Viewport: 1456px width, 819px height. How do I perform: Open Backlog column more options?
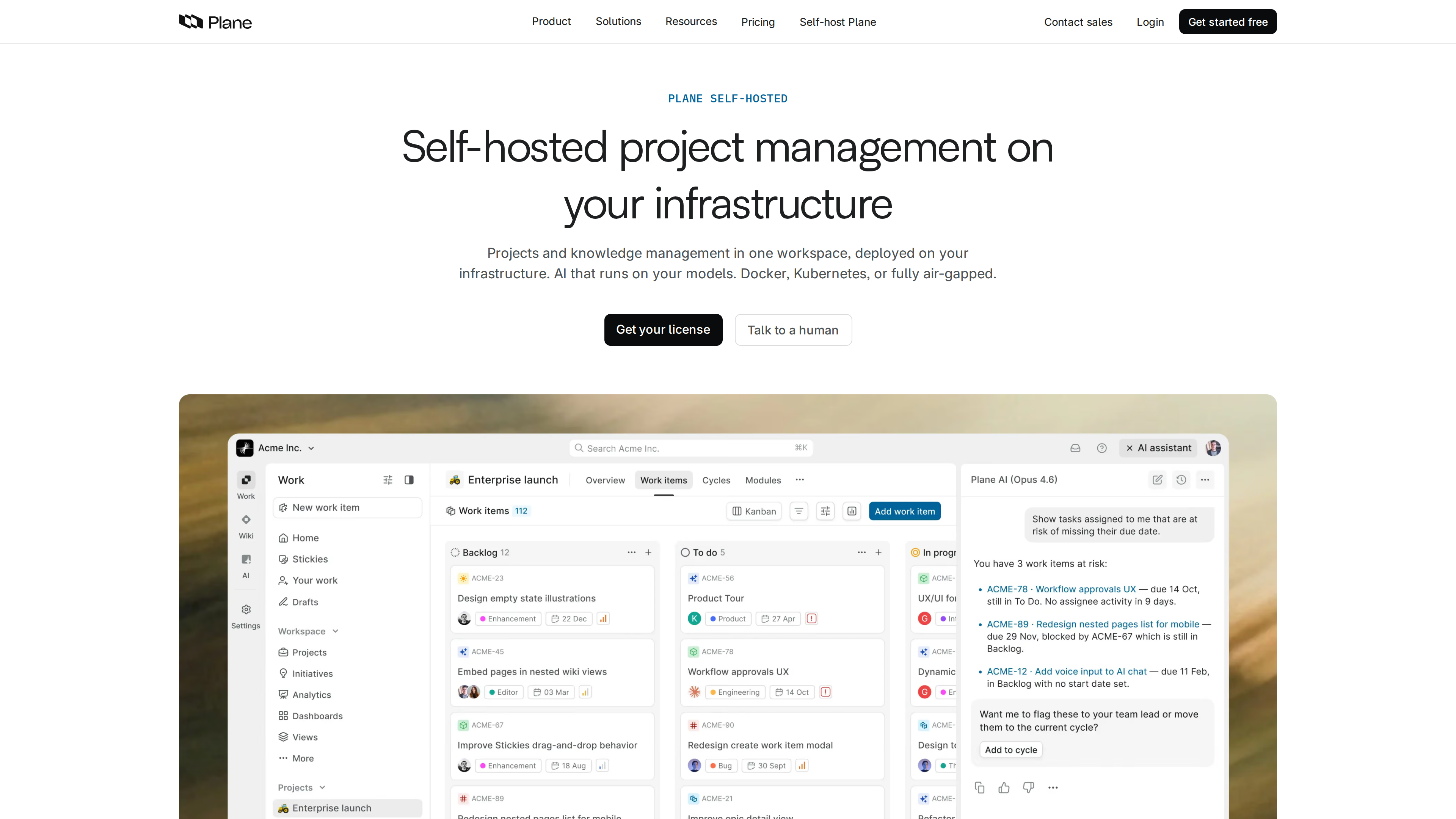point(631,552)
